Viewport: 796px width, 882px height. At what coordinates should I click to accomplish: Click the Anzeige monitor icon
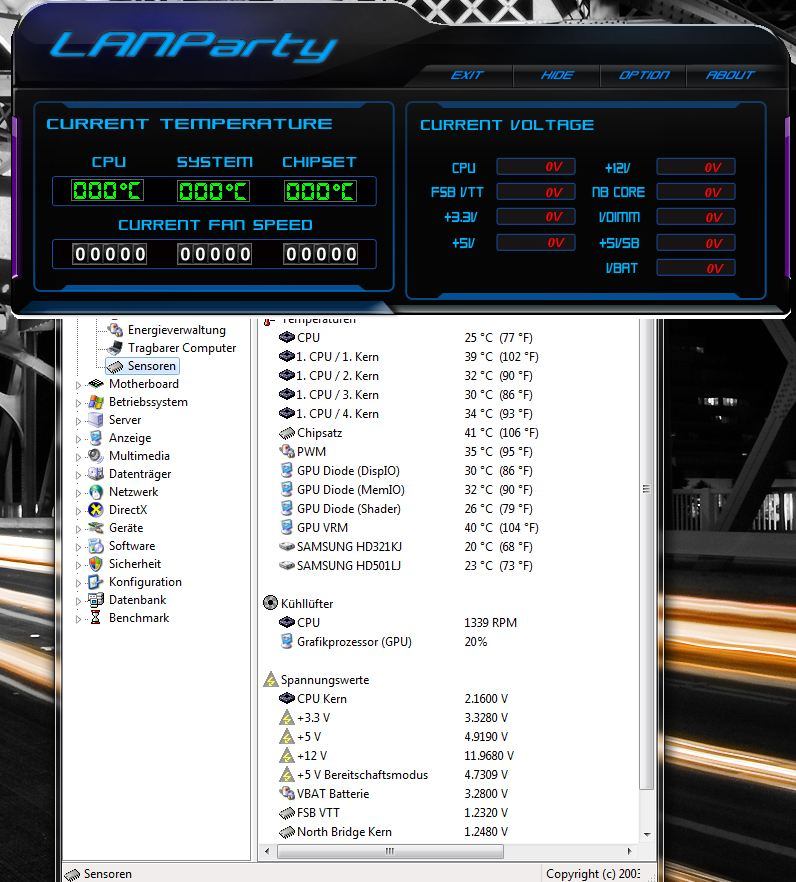96,438
